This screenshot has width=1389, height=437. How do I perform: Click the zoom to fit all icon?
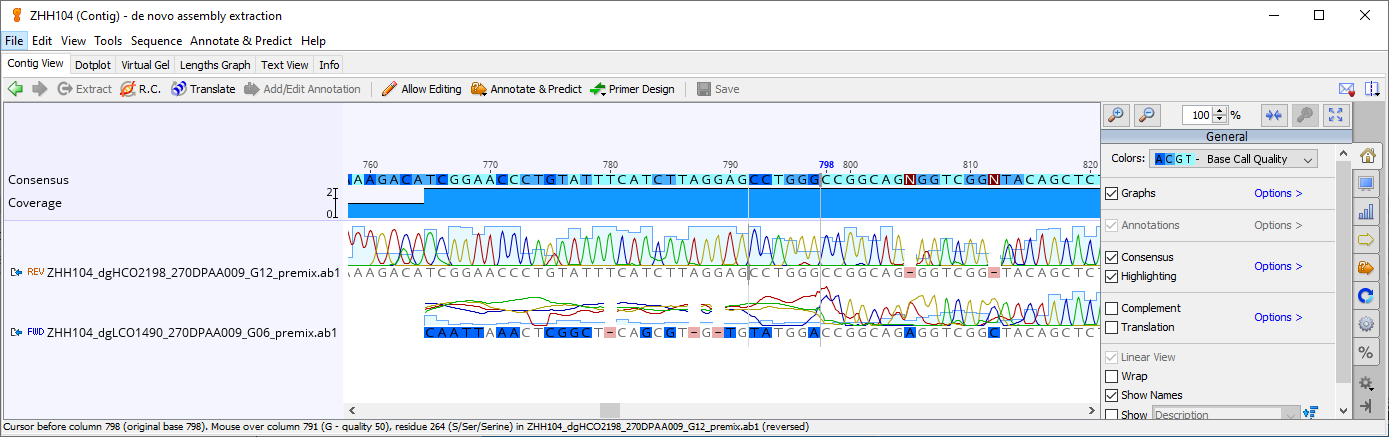tap(1336, 115)
